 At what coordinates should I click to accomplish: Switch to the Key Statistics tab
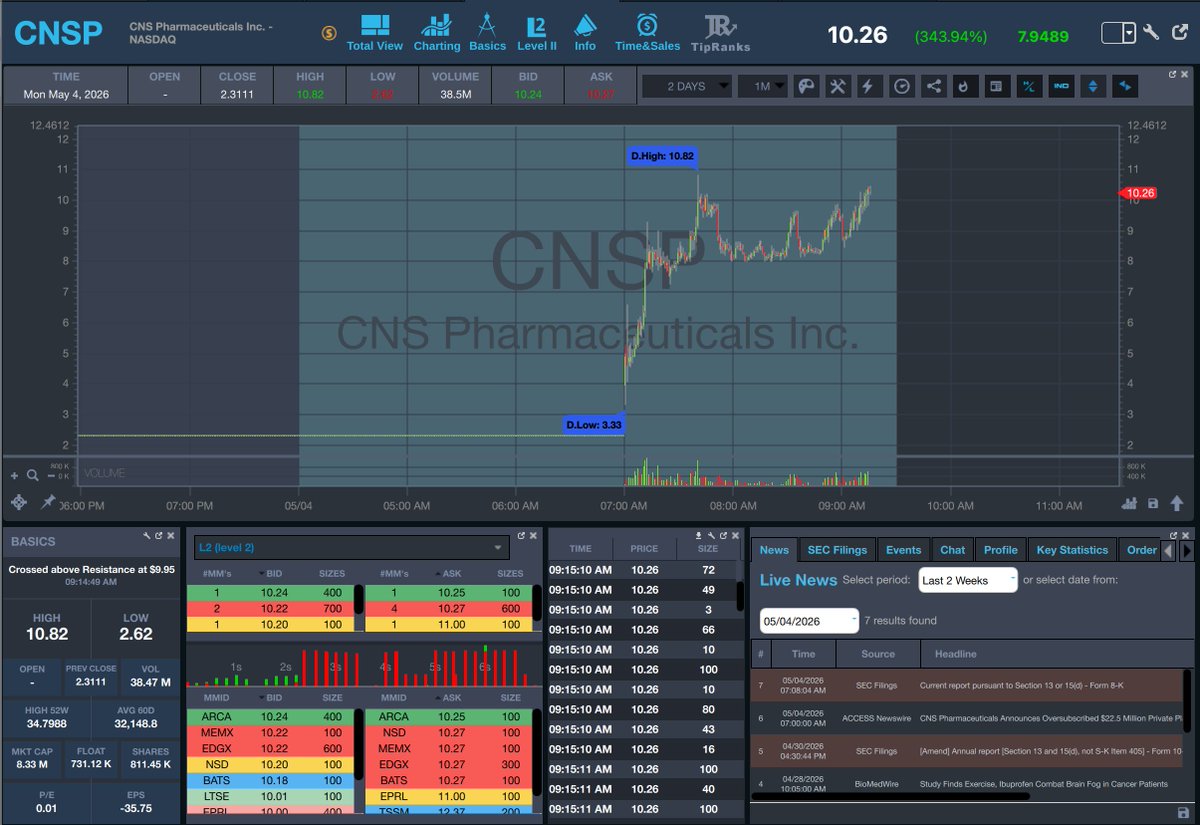click(x=1072, y=549)
